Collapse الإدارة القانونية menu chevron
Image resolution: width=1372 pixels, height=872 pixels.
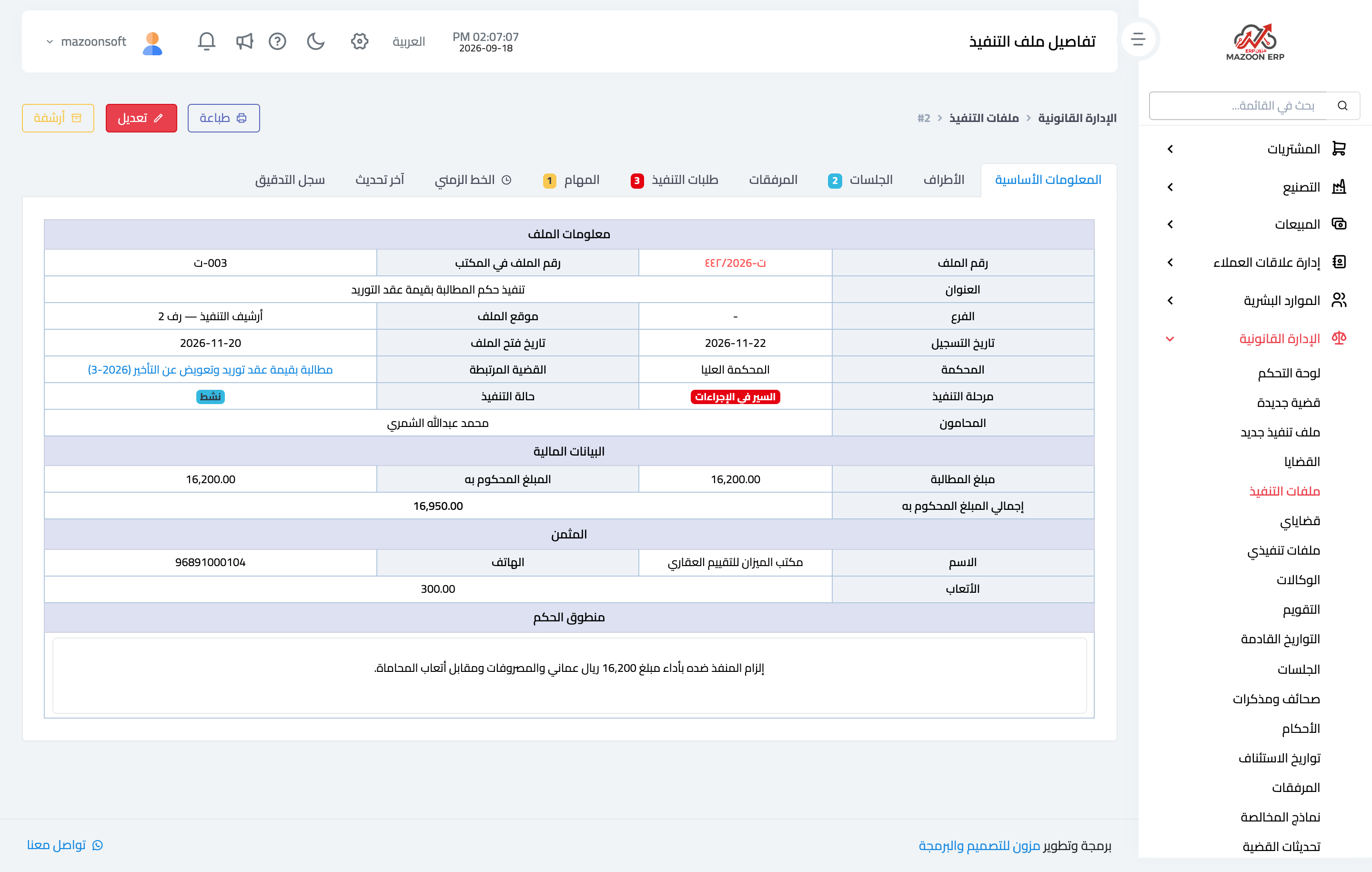[1170, 339]
